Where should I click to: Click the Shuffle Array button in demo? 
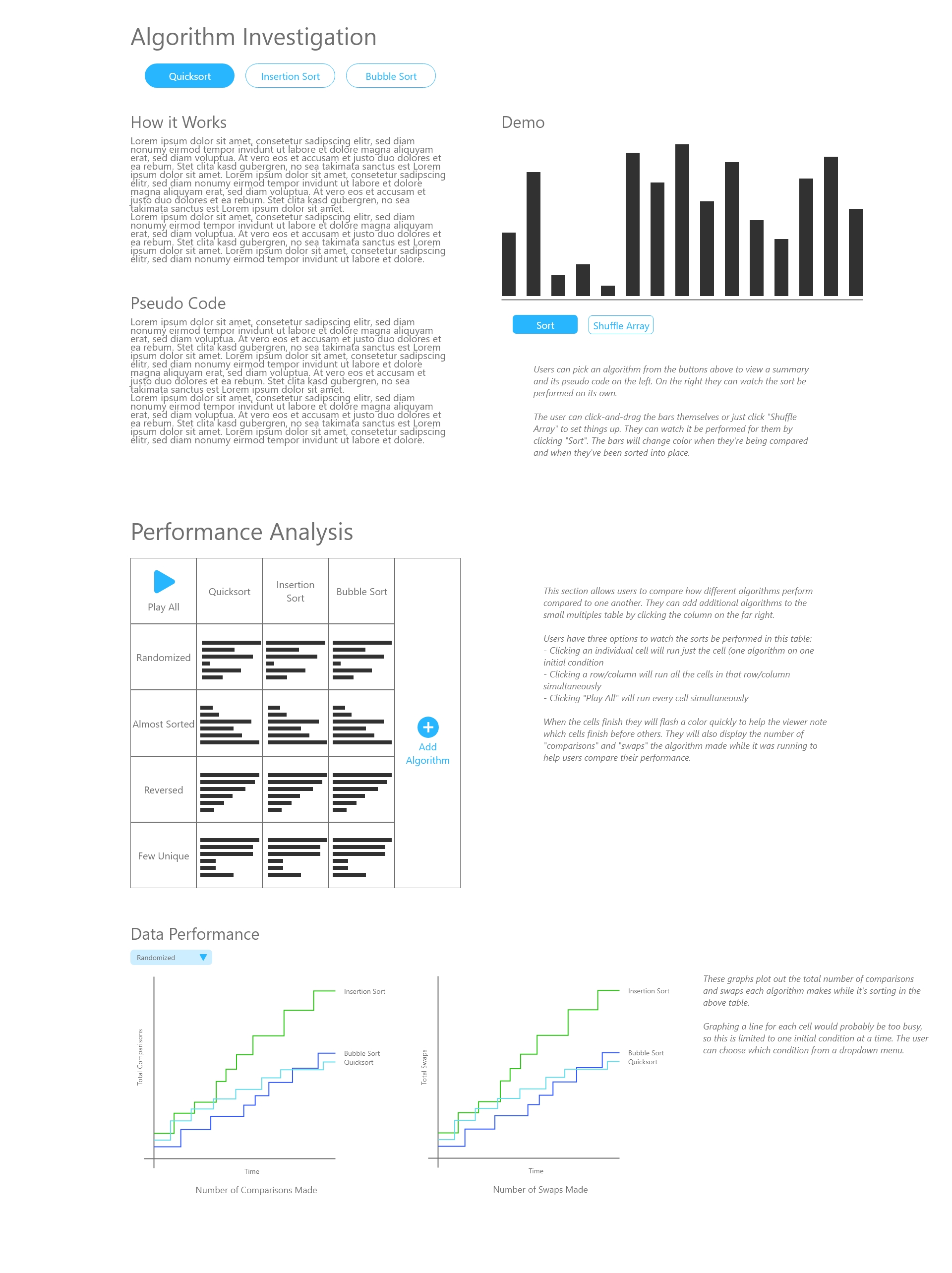(619, 325)
